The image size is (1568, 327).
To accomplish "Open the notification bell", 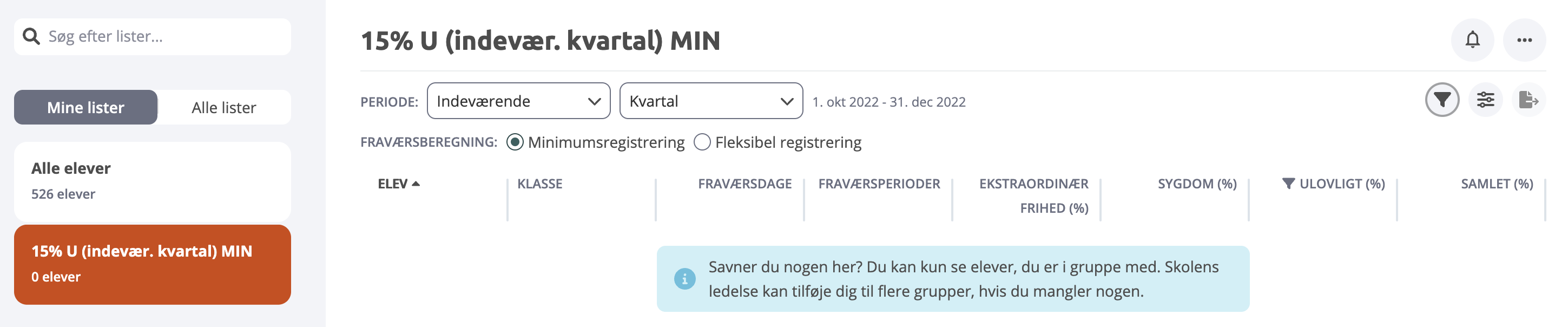I will pyautogui.click(x=1472, y=40).
